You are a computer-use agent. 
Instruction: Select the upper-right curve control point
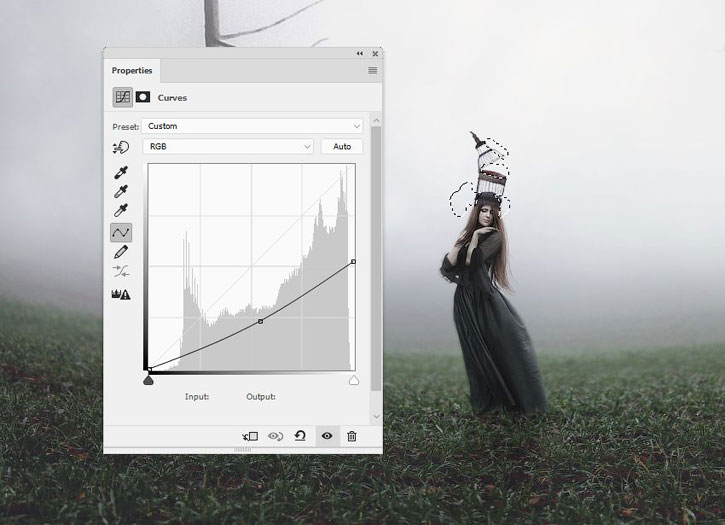(x=354, y=262)
